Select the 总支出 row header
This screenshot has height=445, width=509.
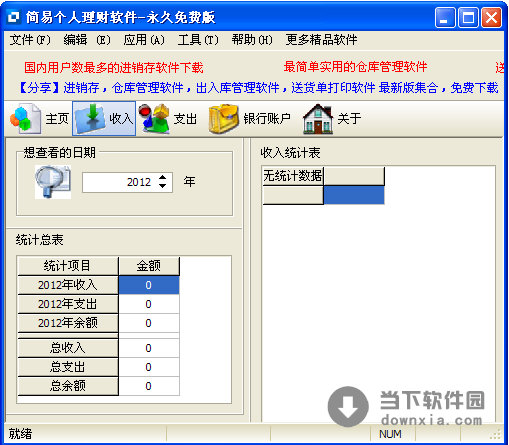point(68,367)
